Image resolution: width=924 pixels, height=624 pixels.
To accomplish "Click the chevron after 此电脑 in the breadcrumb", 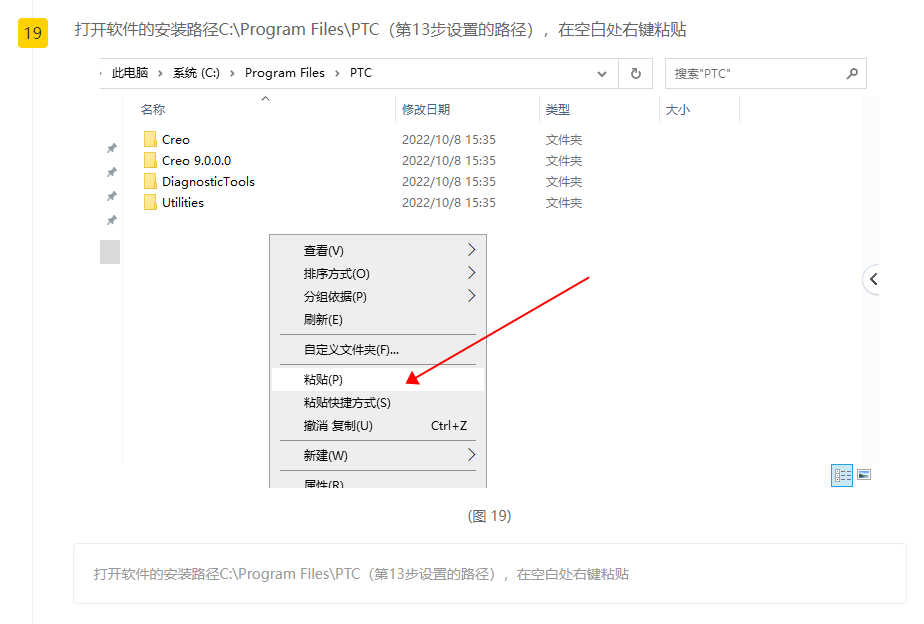I will (160, 73).
